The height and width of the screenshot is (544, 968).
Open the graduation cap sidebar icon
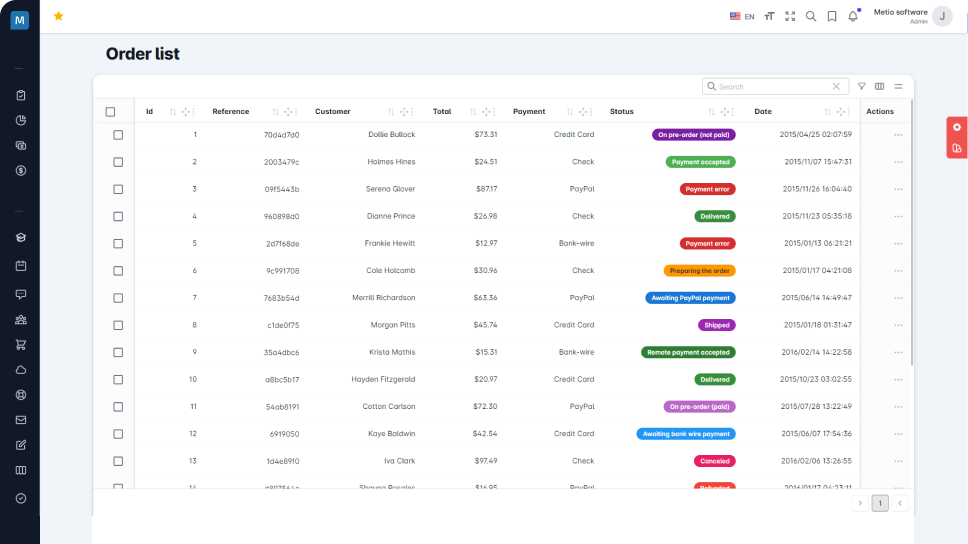21,238
